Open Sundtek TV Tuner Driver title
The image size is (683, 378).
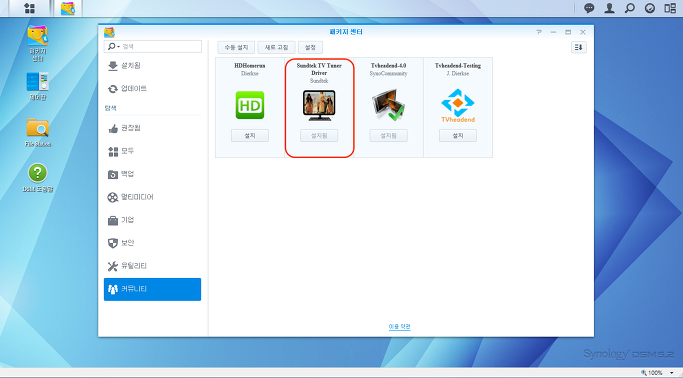coord(319,69)
